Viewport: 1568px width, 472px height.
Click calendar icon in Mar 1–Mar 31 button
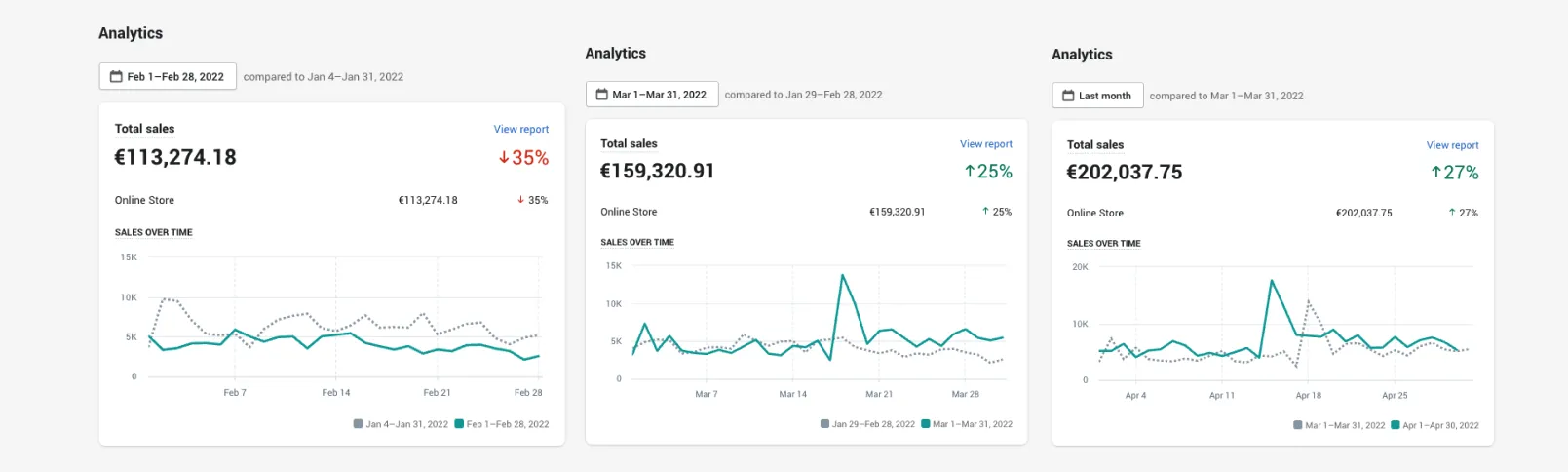click(601, 95)
